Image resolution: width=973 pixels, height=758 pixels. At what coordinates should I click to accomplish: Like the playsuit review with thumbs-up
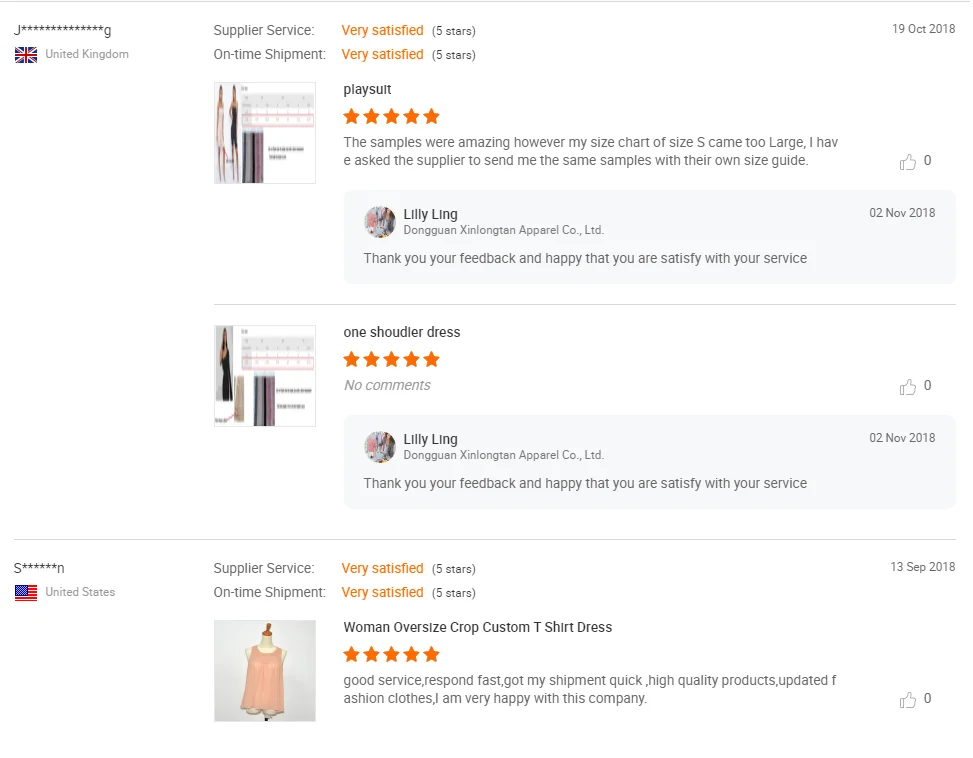point(908,162)
